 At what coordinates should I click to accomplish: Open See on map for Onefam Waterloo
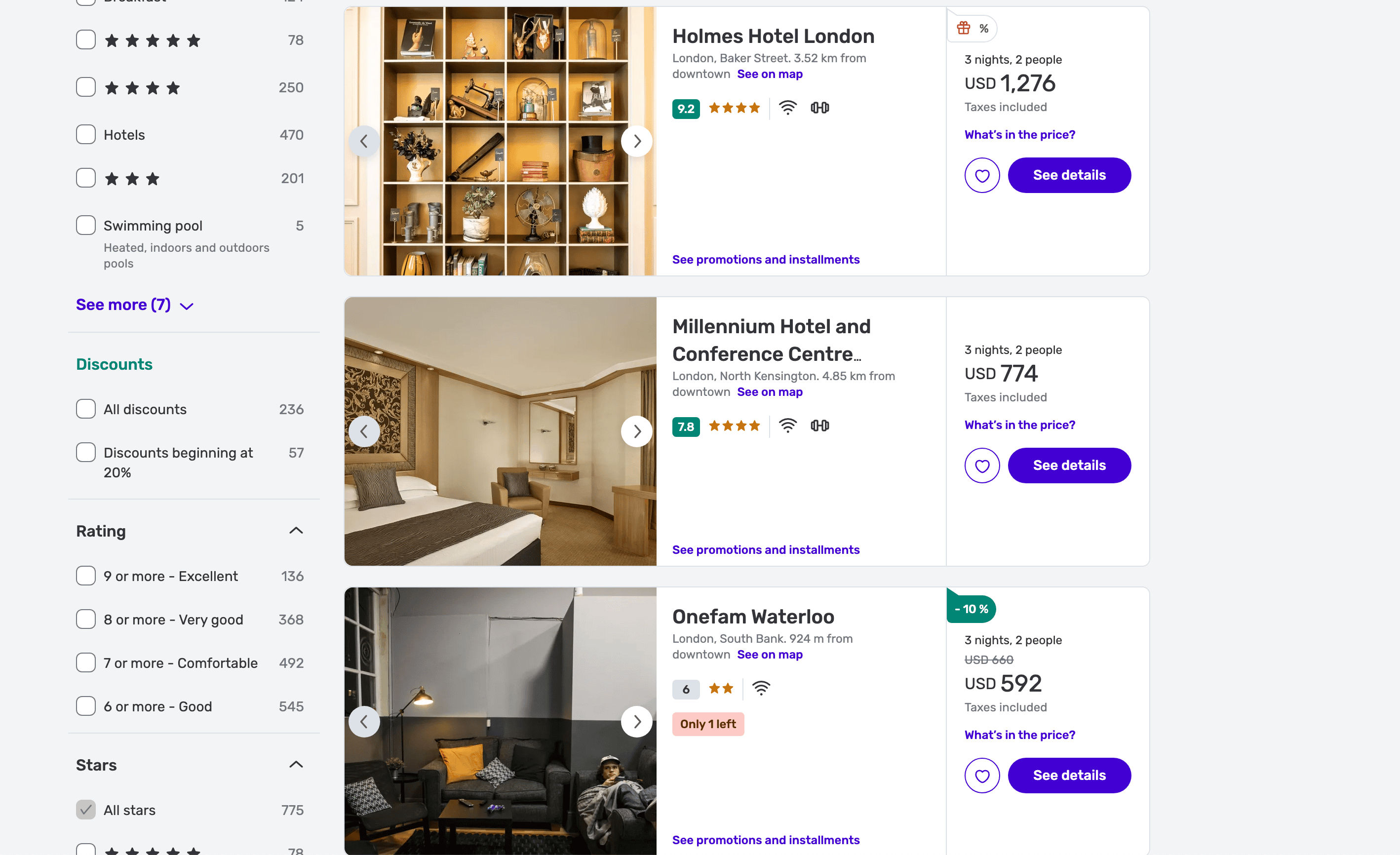tap(769, 655)
